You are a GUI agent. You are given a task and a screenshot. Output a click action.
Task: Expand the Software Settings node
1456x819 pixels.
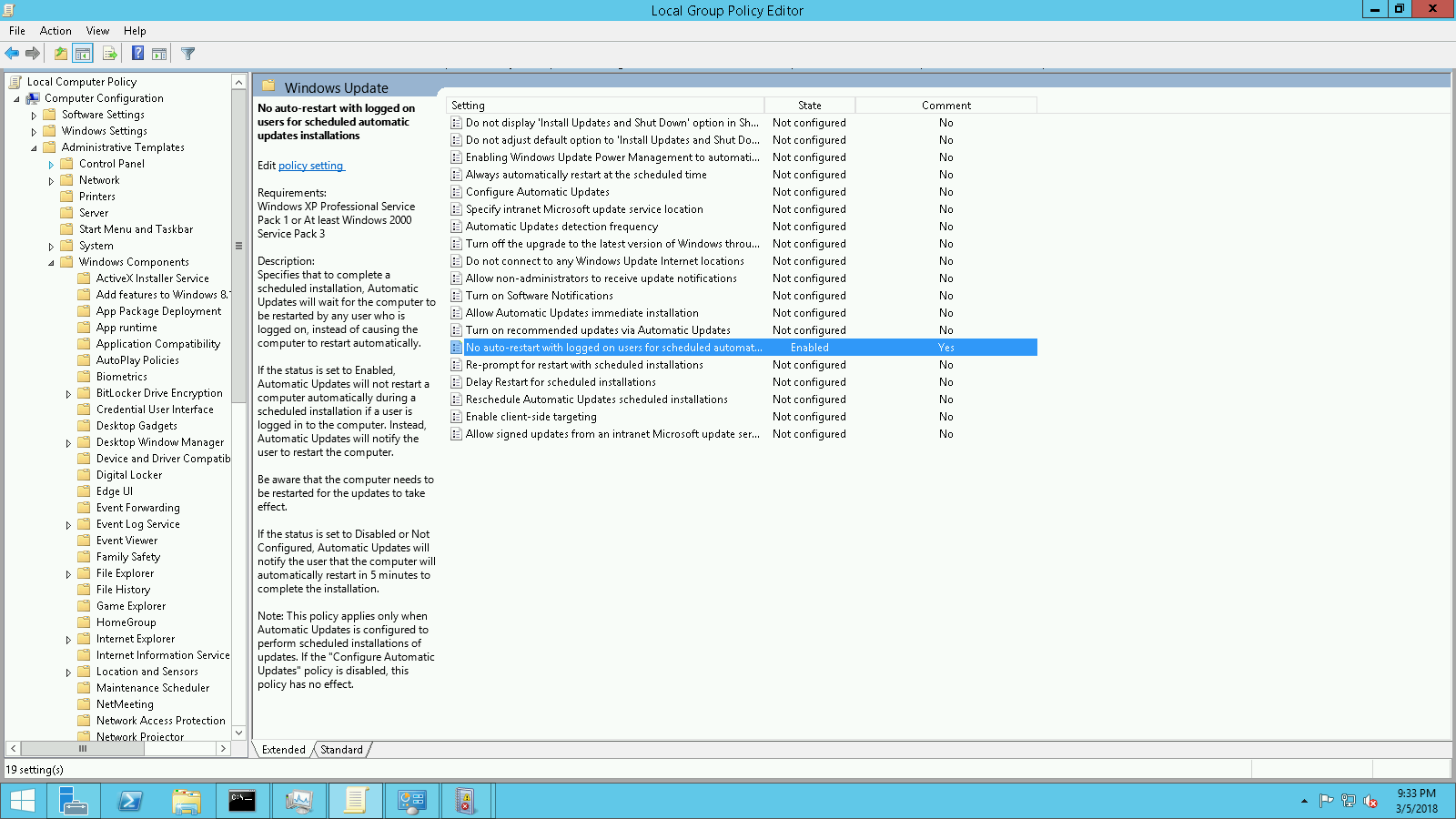(x=34, y=116)
